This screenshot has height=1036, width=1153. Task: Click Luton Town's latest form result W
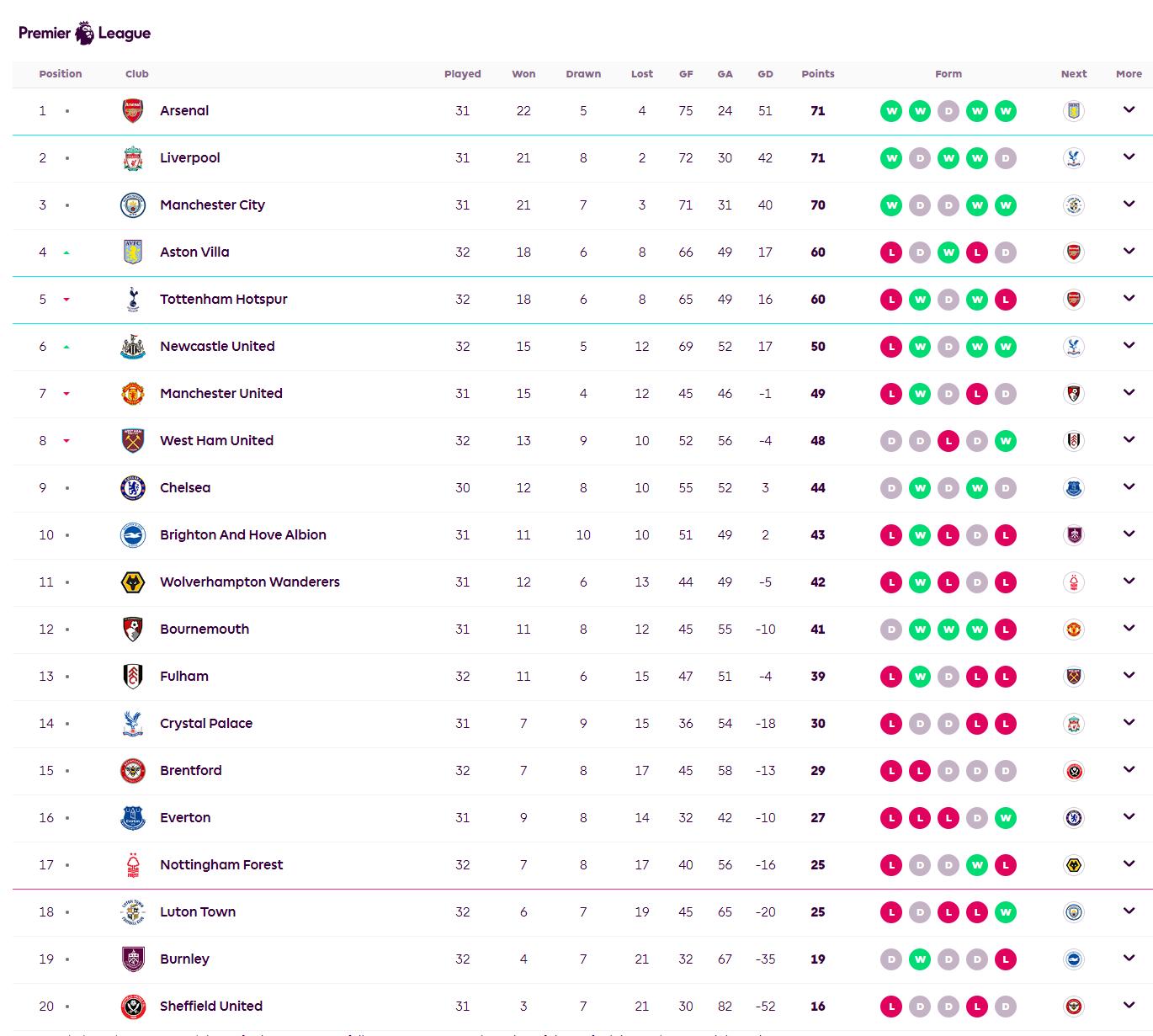(1006, 912)
